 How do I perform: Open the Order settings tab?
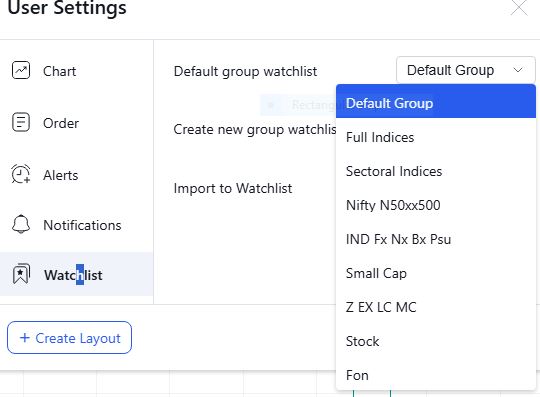pyautogui.click(x=76, y=123)
